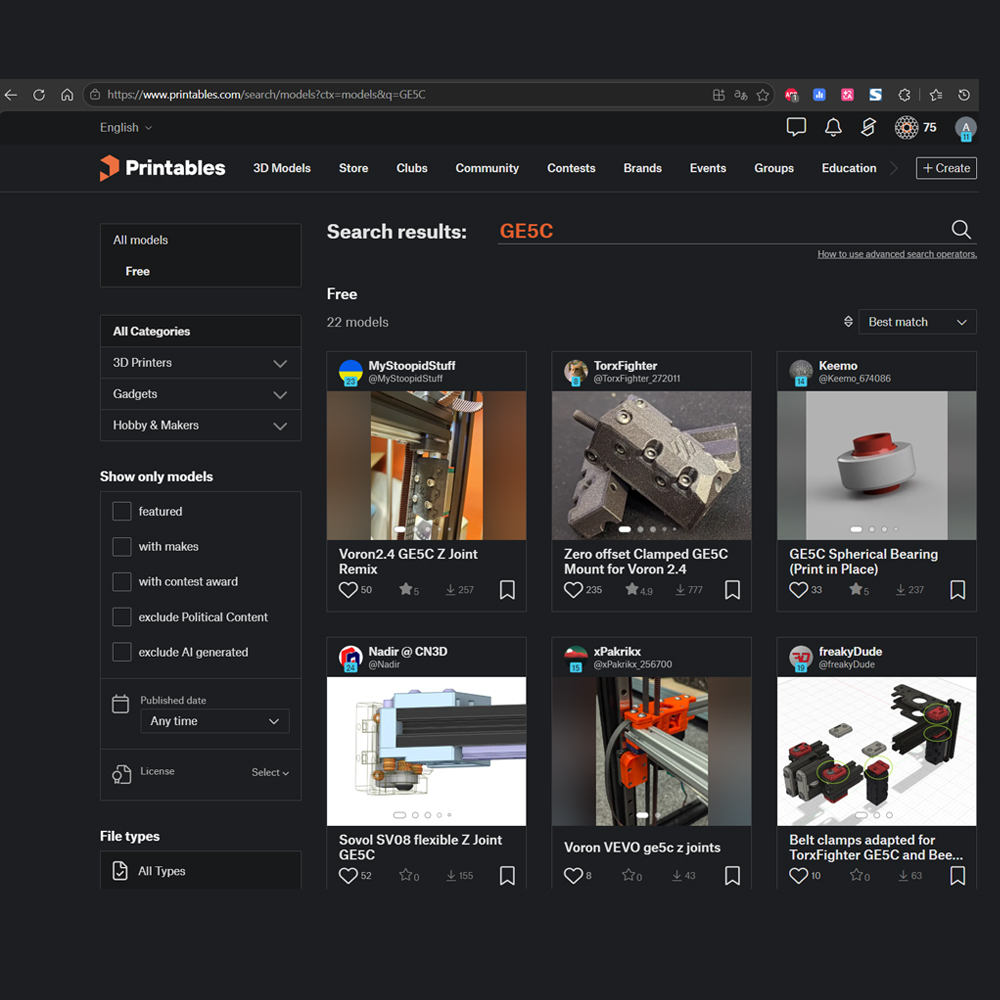
Task: Open the License Select dropdown
Action: click(270, 772)
